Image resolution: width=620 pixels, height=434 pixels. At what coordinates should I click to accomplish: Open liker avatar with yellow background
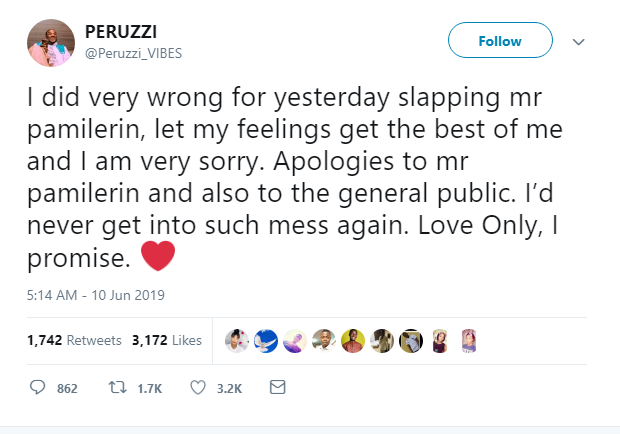pyautogui.click(x=352, y=341)
